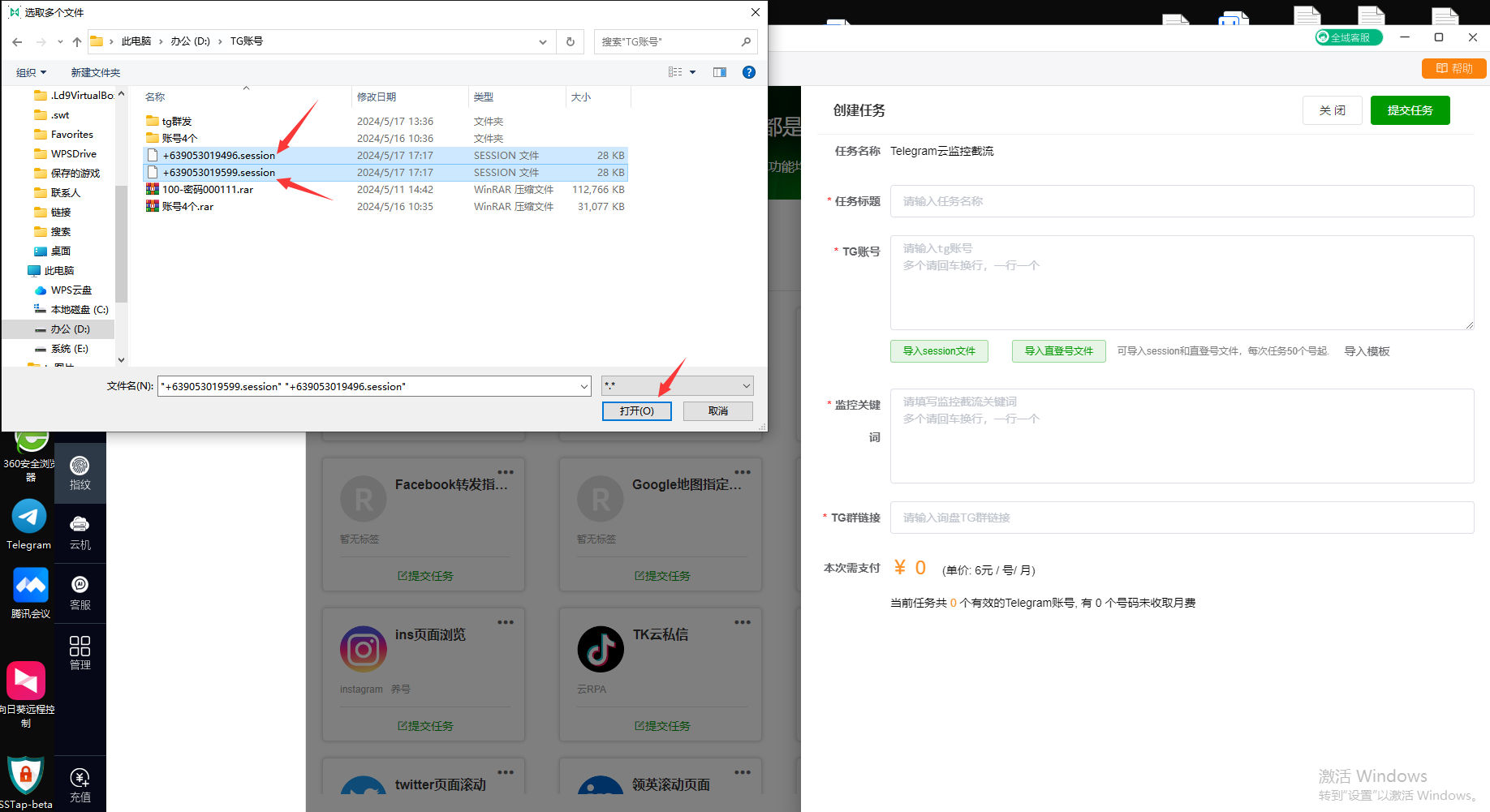Open the help question-mark icon in the dialog
Image resolution: width=1490 pixels, height=812 pixels.
[x=748, y=71]
